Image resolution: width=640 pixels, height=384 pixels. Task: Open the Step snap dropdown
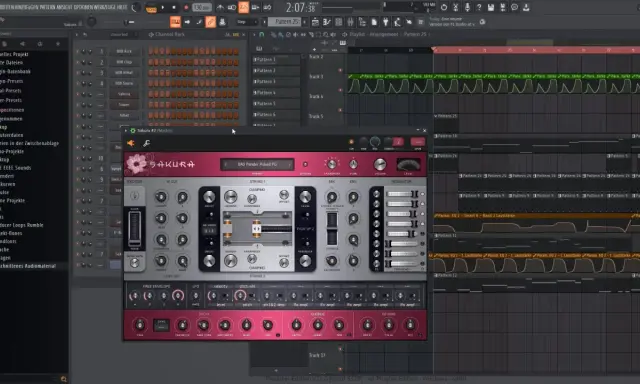(x=247, y=22)
